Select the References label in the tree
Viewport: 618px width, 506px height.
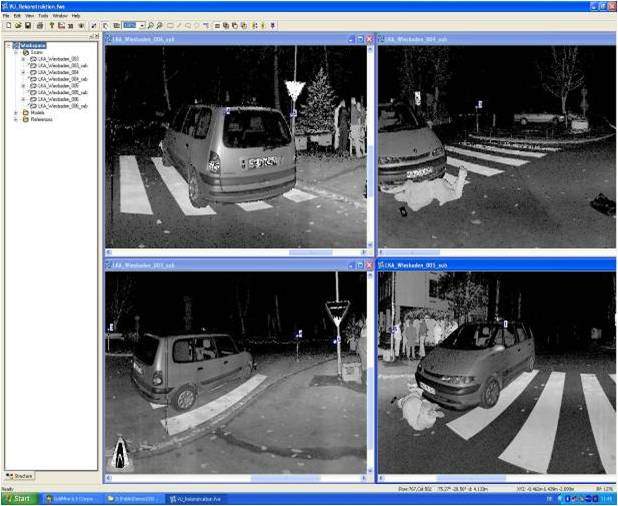coord(41,119)
